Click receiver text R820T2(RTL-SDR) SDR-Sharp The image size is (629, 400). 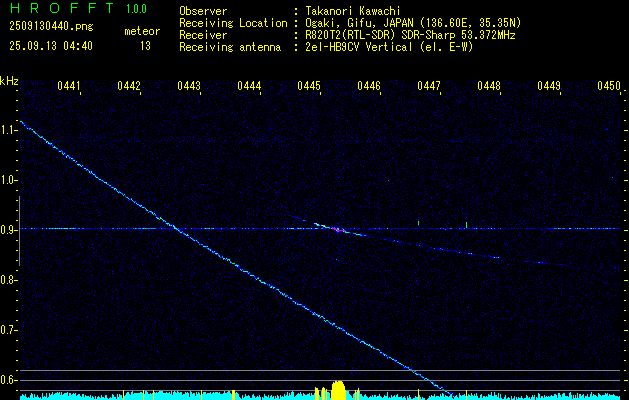[x=381, y=35]
